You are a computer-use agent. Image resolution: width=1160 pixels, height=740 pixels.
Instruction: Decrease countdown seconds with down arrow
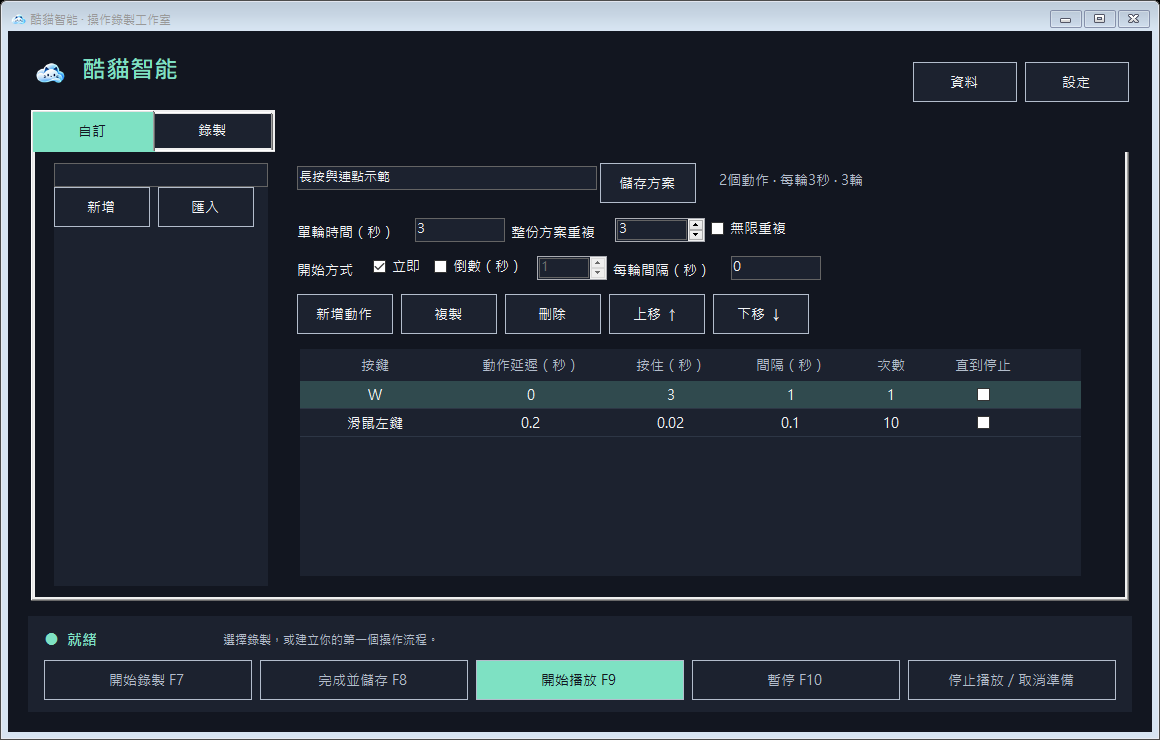(x=598, y=273)
